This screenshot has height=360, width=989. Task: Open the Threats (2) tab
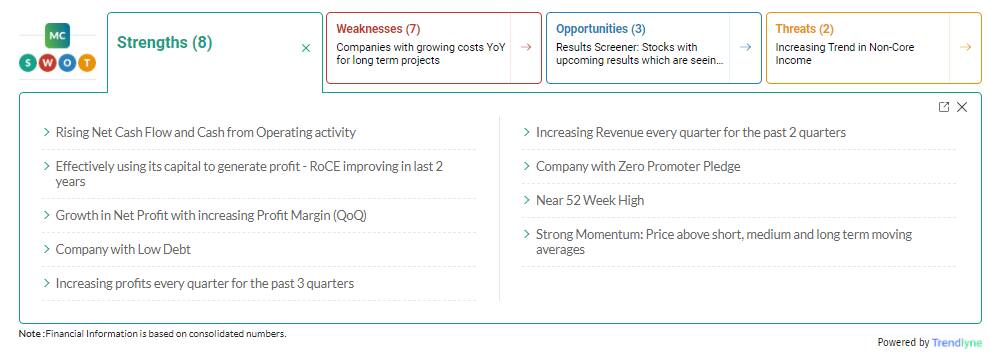[804, 29]
